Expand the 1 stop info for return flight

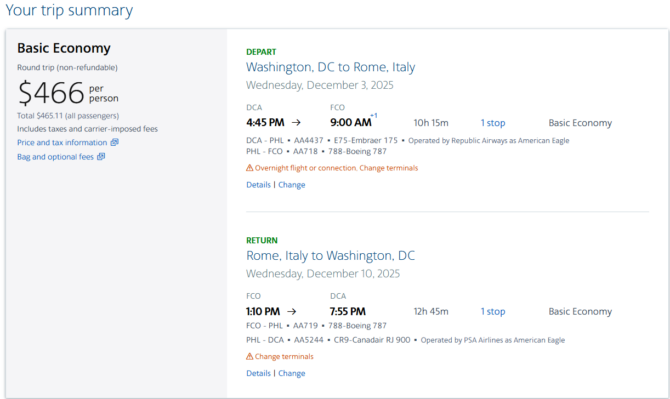click(x=493, y=311)
